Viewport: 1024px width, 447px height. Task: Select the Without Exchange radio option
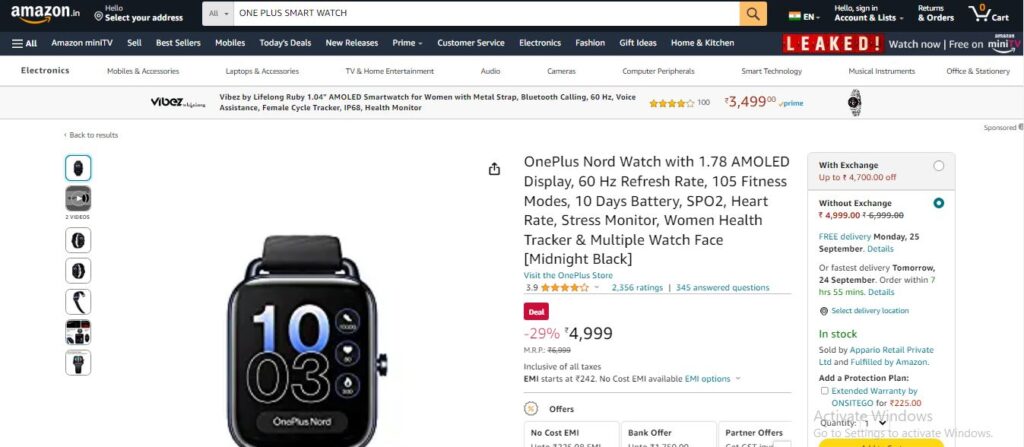click(938, 203)
